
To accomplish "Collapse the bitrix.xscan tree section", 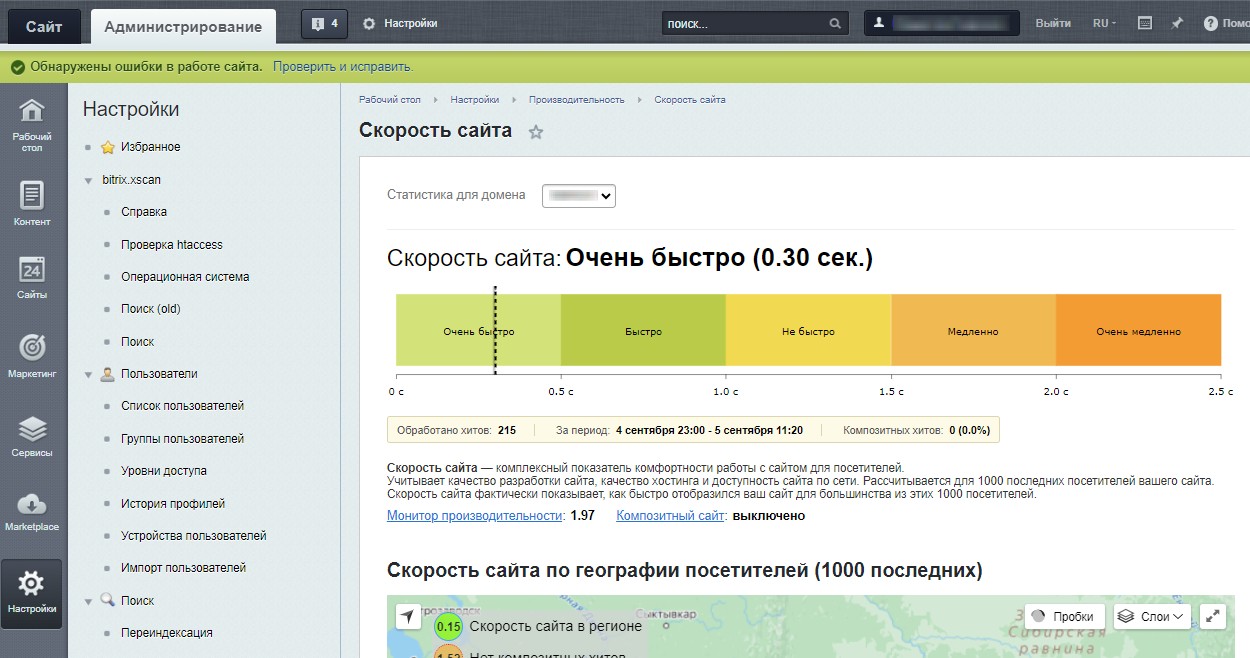I will click(x=89, y=180).
